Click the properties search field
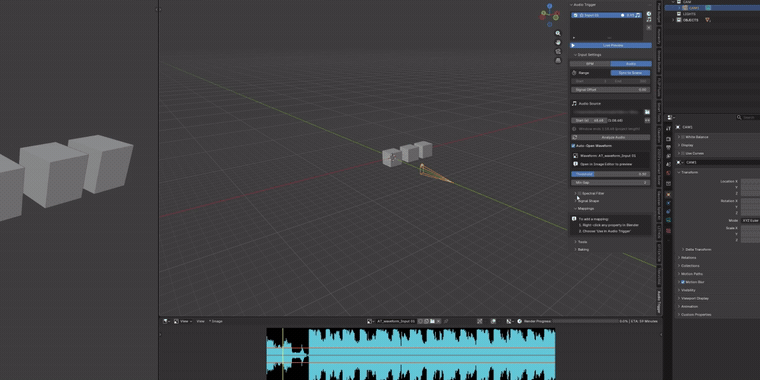 coord(748,117)
